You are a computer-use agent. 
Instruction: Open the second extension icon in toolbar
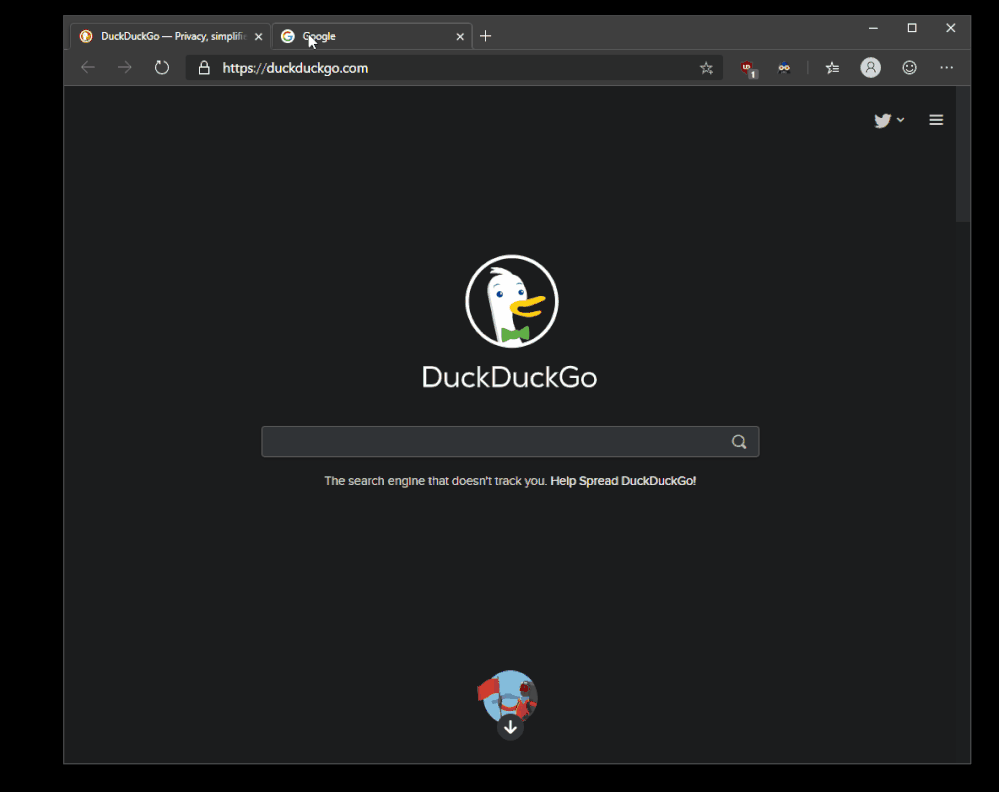[784, 68]
